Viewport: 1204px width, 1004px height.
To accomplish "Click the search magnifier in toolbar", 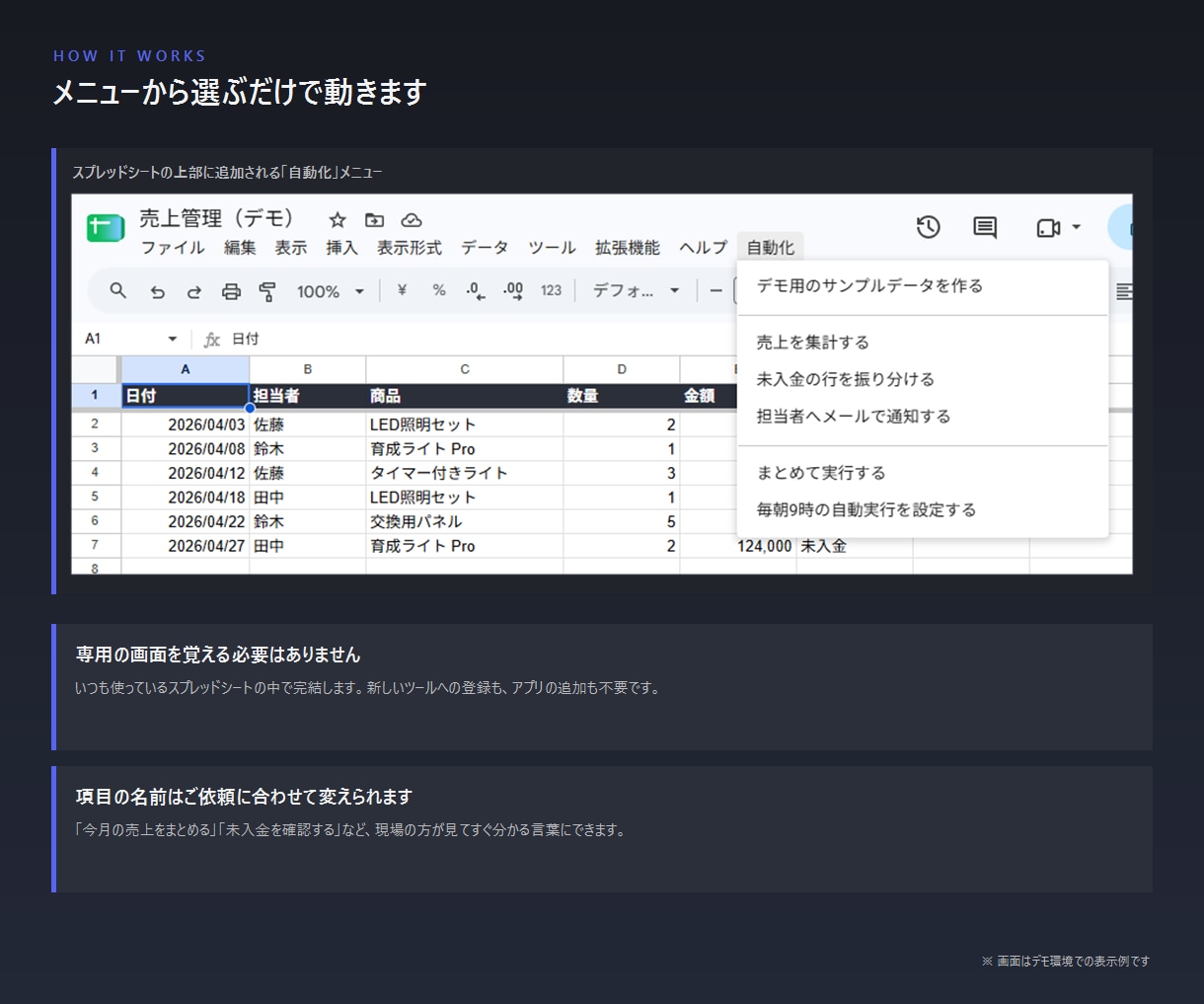I will click(x=118, y=290).
